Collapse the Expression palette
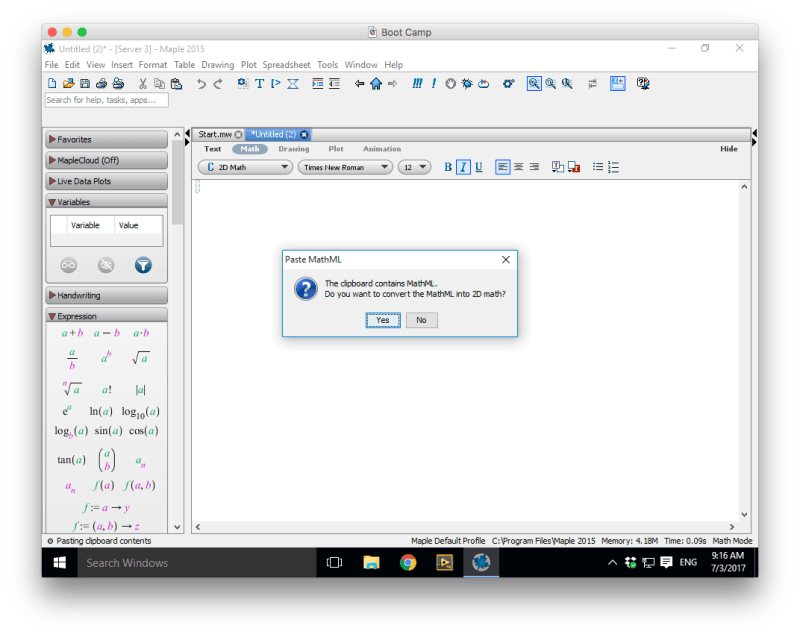The image size is (800, 637). coord(107,316)
